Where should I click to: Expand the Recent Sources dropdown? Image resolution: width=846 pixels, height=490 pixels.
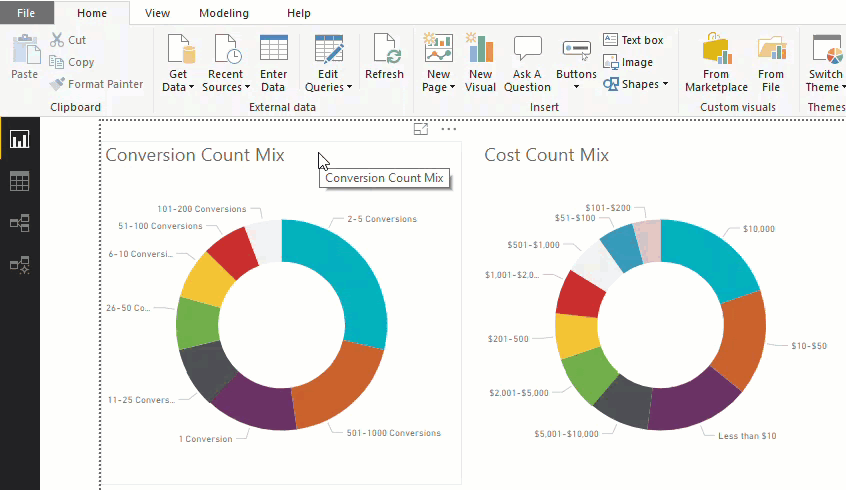pyautogui.click(x=225, y=81)
